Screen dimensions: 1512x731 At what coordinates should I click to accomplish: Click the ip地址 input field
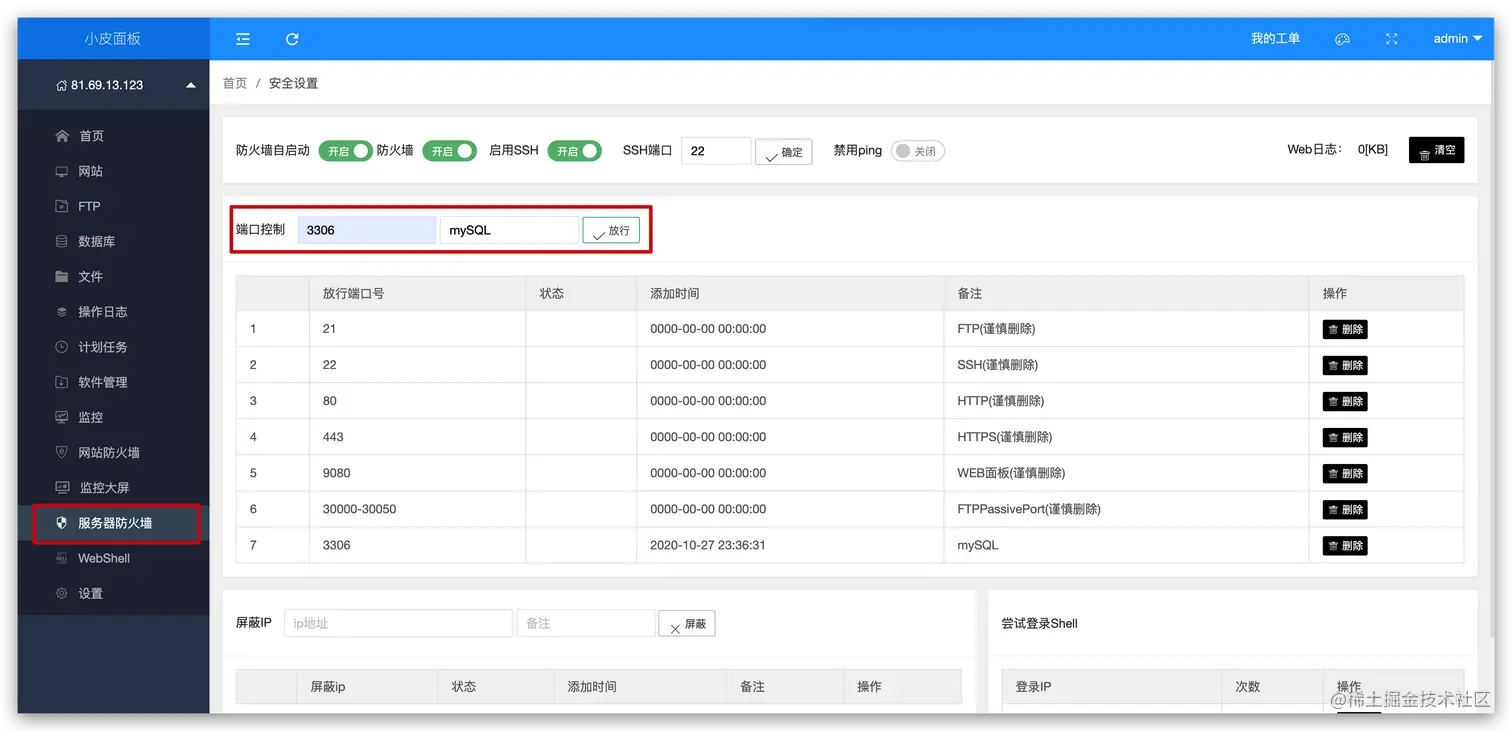pos(399,623)
